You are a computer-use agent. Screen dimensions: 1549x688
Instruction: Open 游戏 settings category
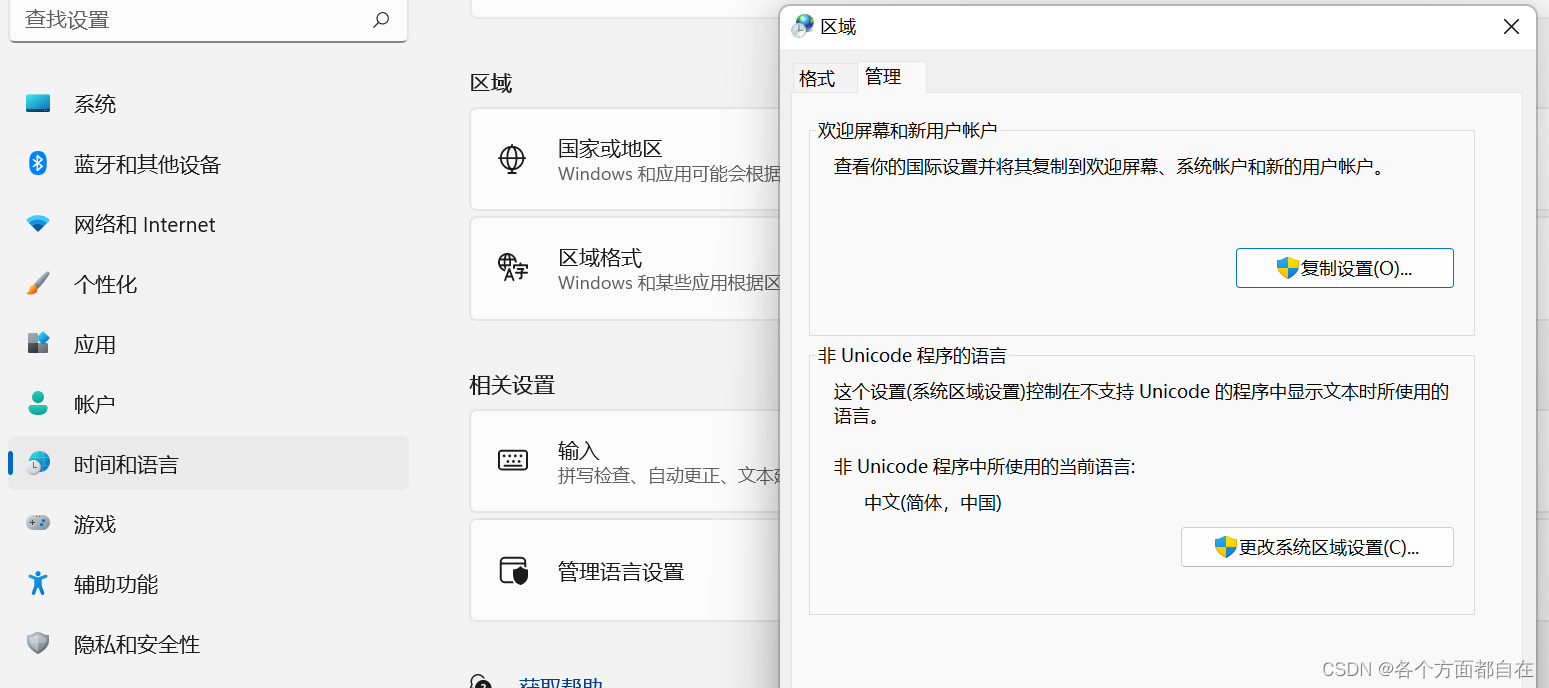(x=208, y=523)
